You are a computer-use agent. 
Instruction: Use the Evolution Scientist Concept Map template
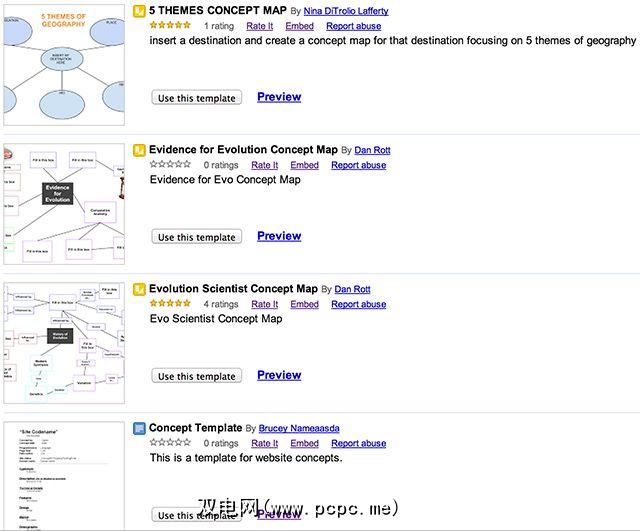click(x=197, y=376)
